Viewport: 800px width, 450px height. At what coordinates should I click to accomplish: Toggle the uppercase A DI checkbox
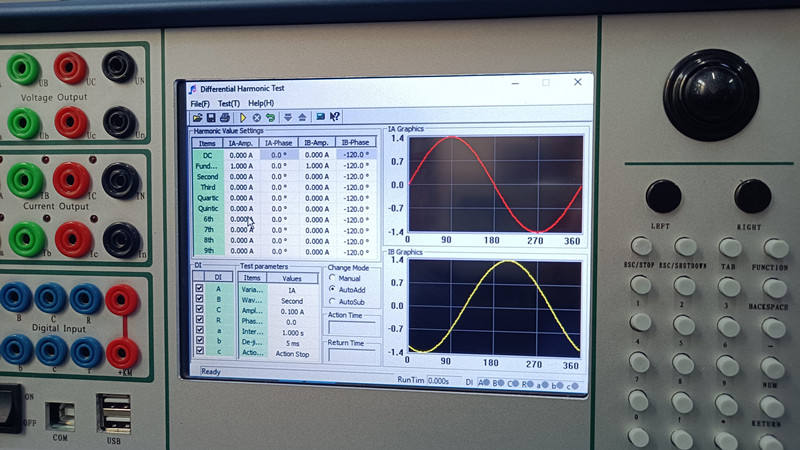tap(199, 288)
